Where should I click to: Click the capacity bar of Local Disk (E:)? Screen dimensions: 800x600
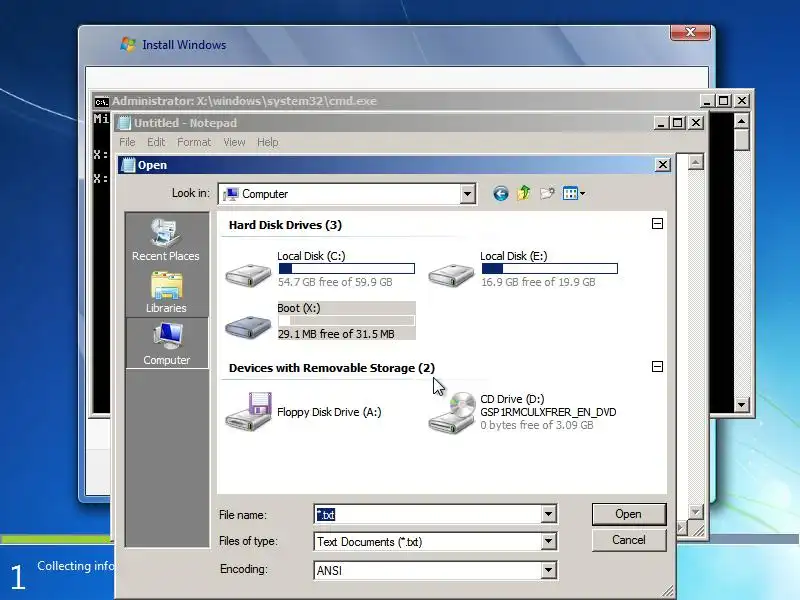(549, 268)
